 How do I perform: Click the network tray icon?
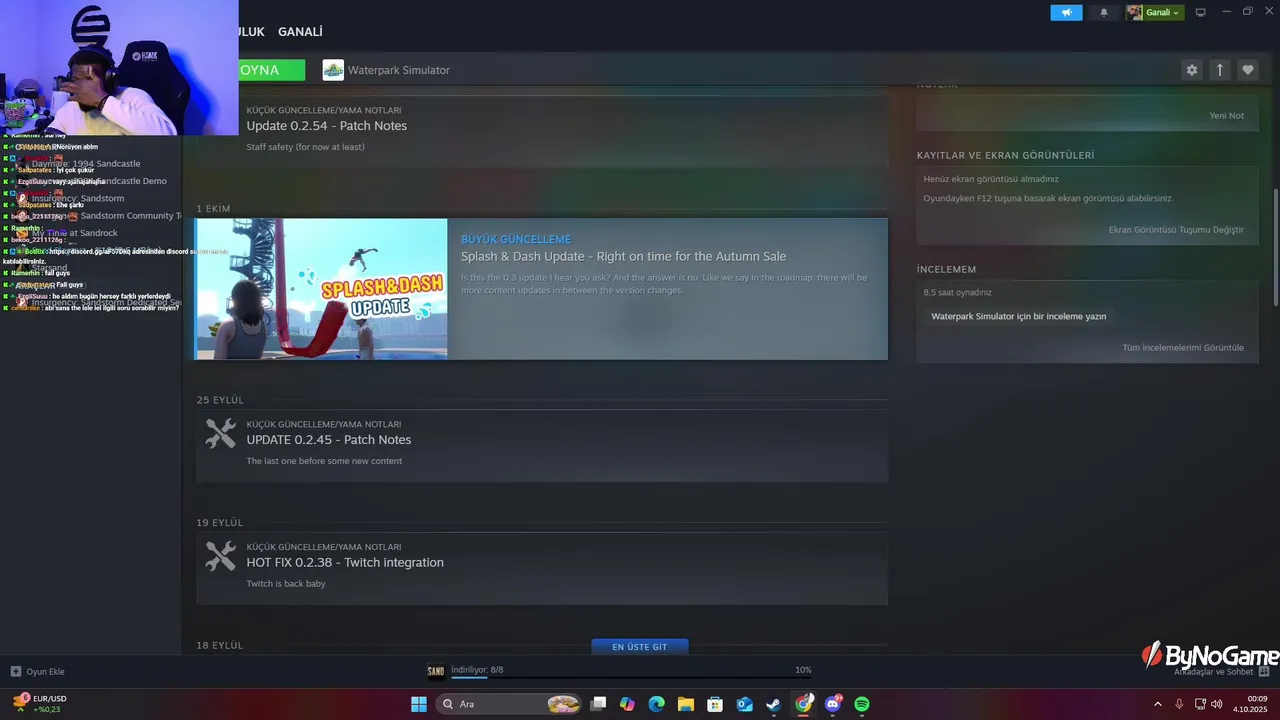pyautogui.click(x=1200, y=704)
